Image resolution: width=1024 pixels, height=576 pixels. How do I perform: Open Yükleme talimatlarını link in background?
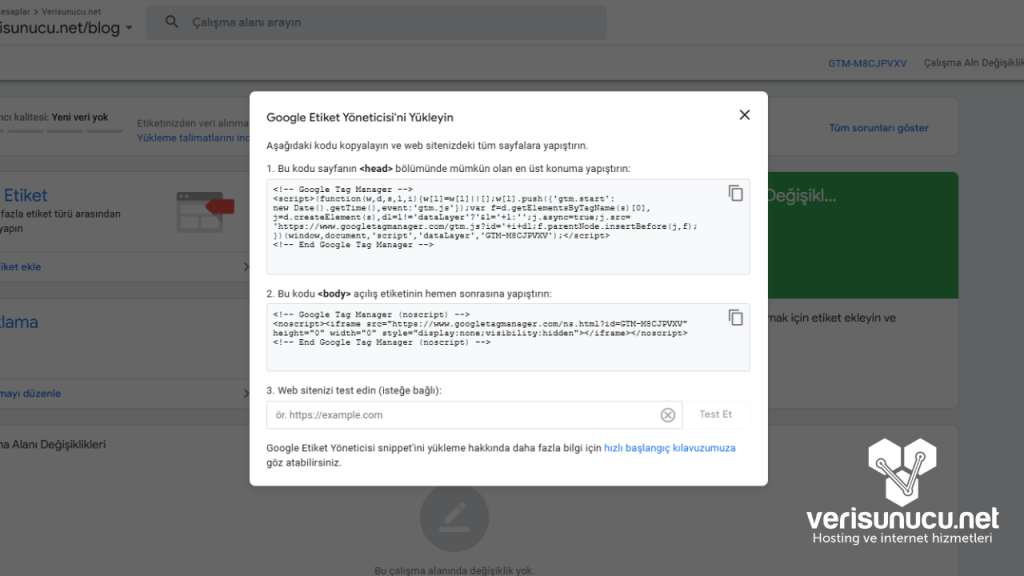tap(193, 138)
